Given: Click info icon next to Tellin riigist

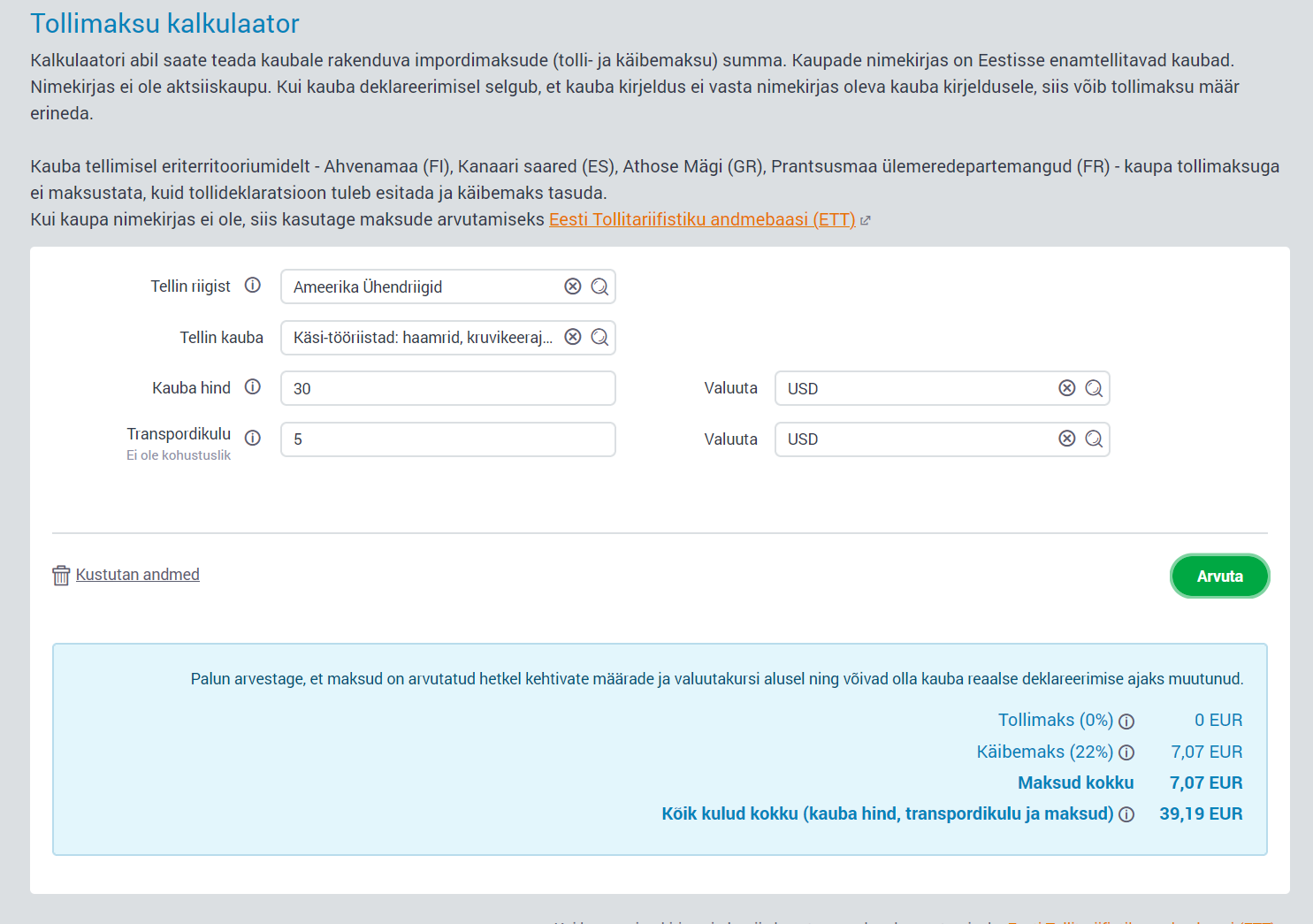Looking at the screenshot, I should (253, 286).
